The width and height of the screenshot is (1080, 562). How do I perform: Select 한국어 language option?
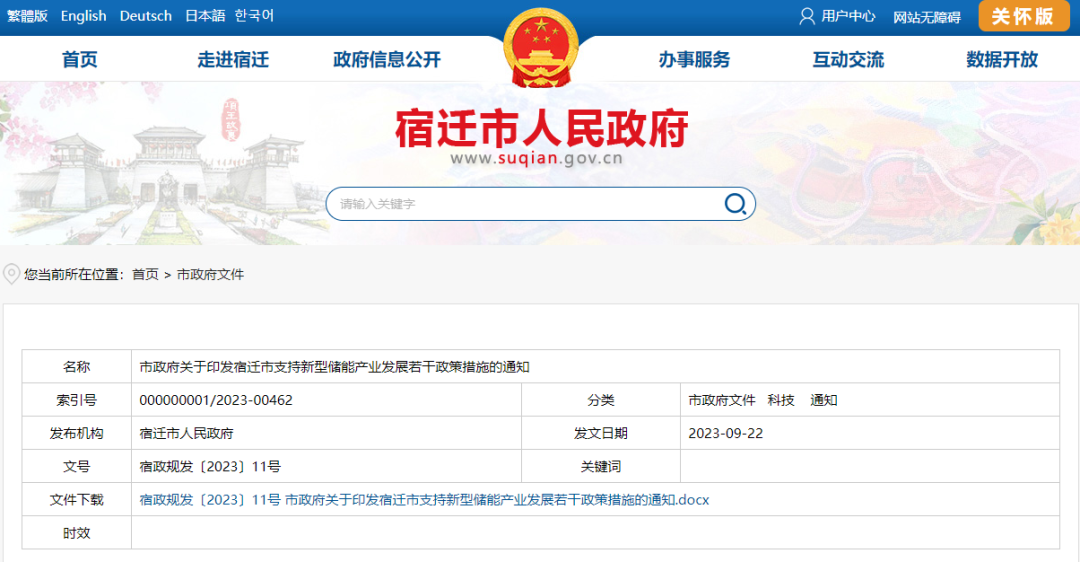tap(254, 16)
